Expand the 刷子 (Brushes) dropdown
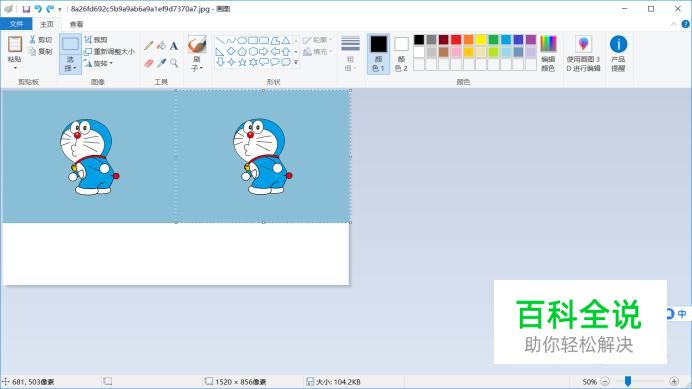 [x=197, y=64]
